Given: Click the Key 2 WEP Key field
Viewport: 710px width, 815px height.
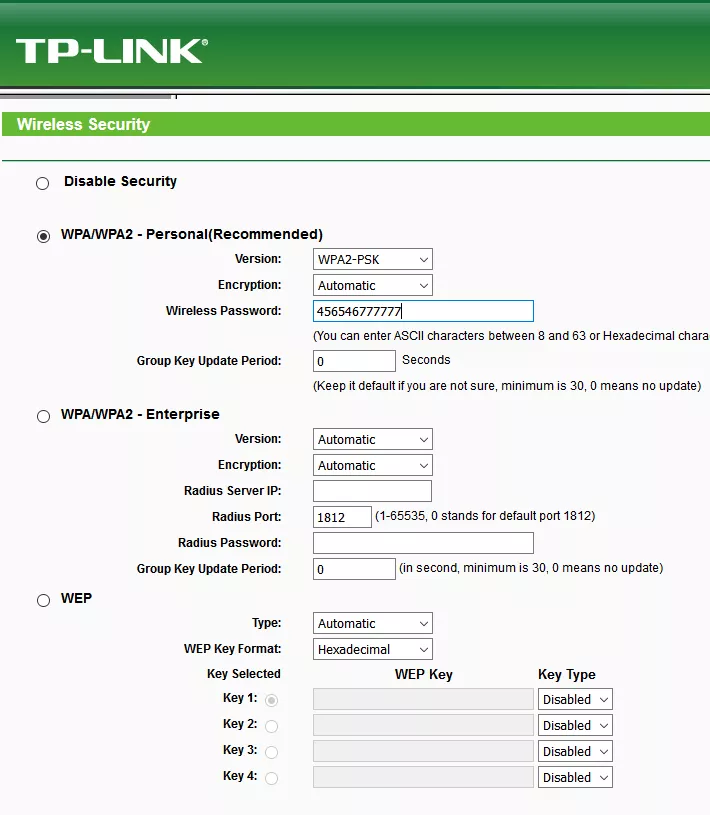Looking at the screenshot, I should coord(423,725).
